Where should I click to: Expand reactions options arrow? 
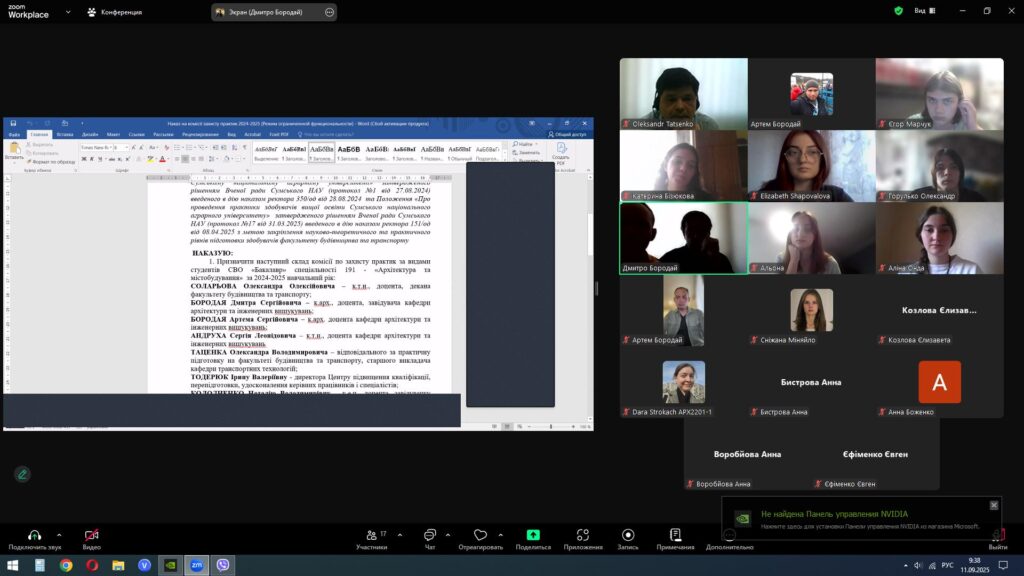click(x=501, y=536)
